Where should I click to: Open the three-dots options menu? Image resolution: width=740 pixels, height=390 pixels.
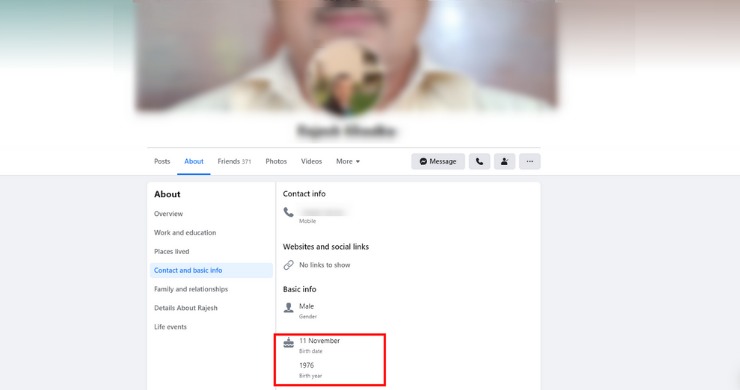[x=530, y=161]
